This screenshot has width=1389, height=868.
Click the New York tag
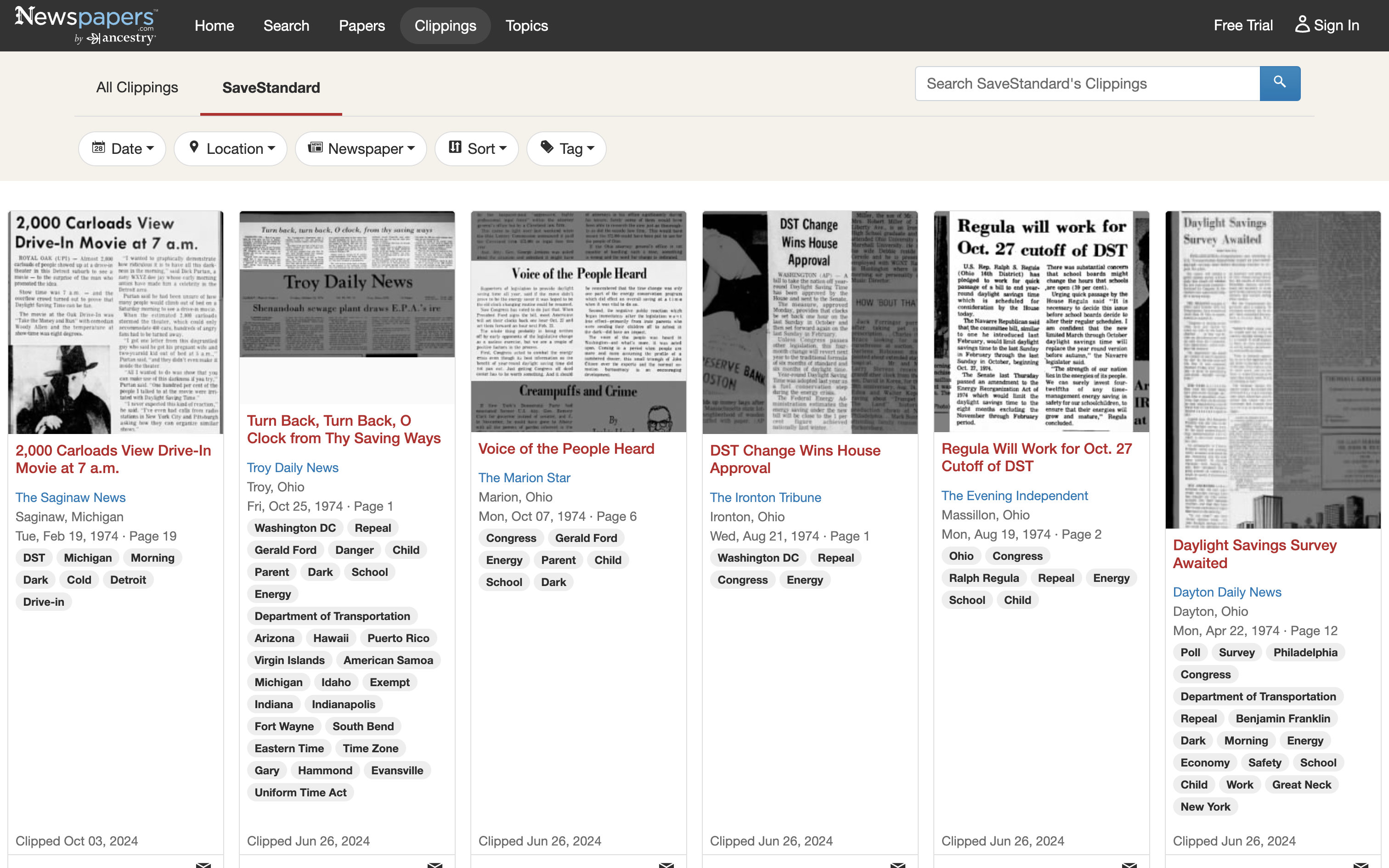tap(1205, 806)
